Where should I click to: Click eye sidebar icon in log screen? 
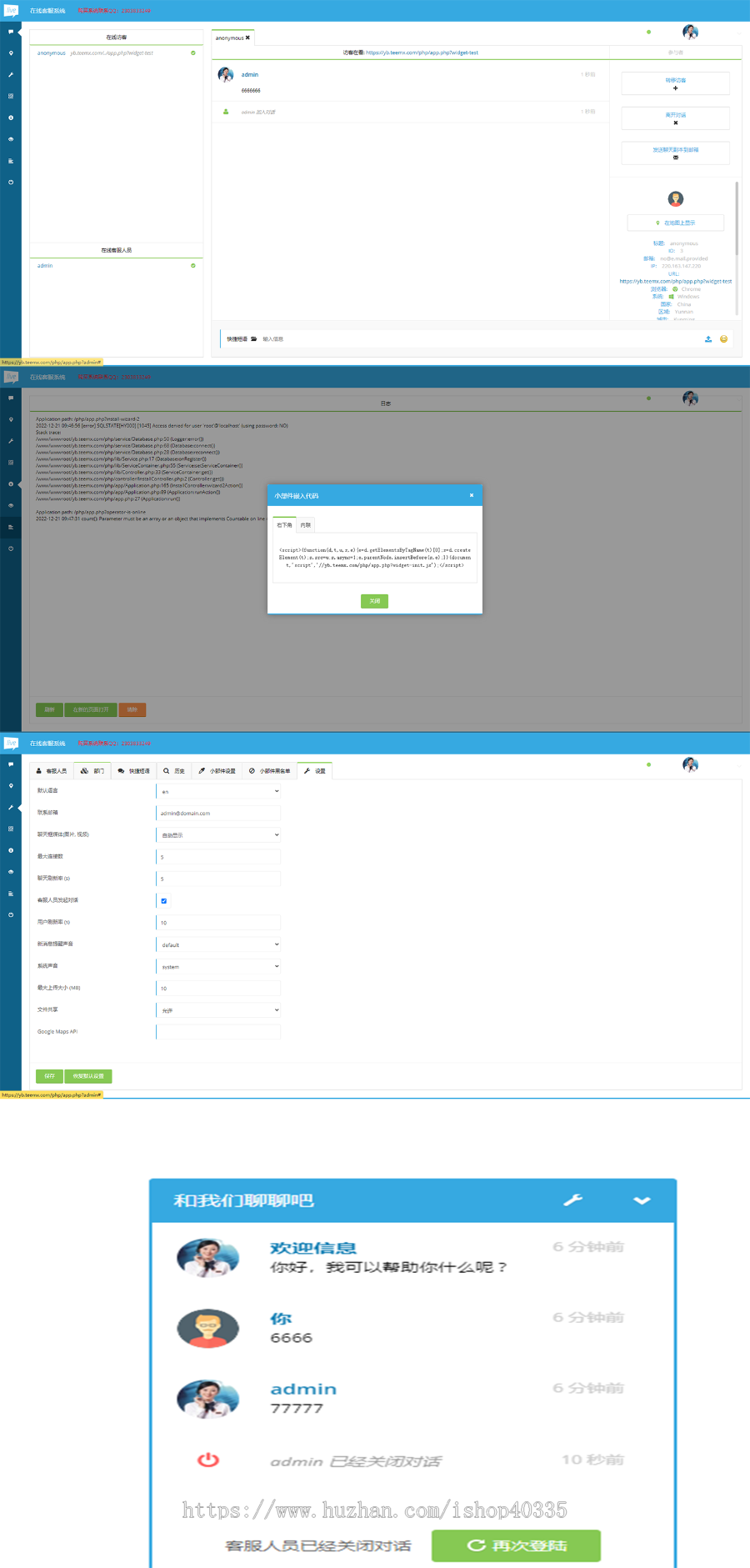point(11,505)
